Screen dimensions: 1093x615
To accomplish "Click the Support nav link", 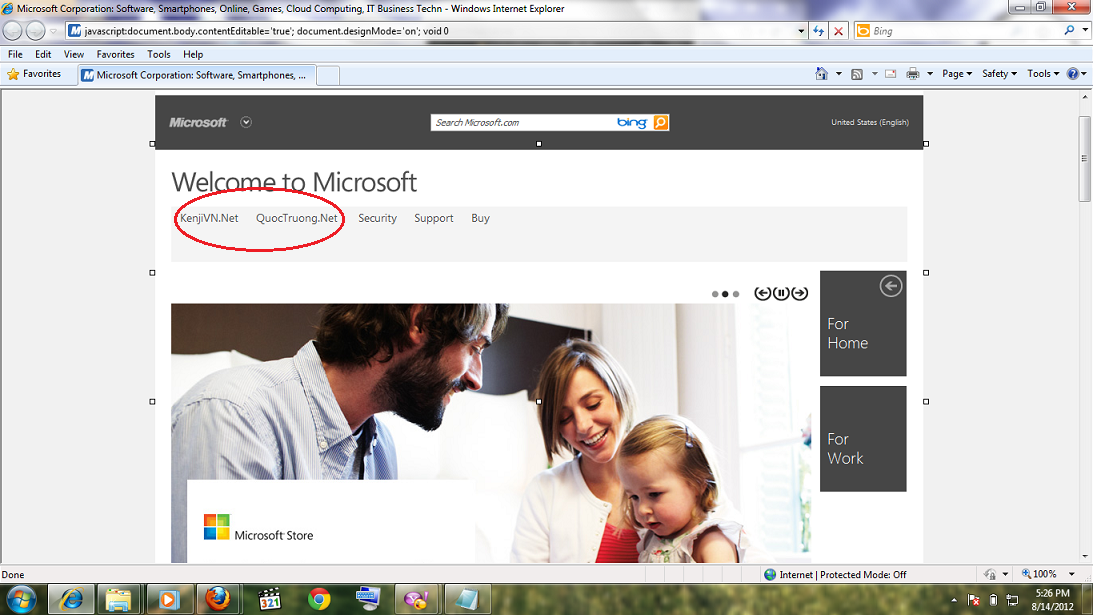I will (434, 218).
